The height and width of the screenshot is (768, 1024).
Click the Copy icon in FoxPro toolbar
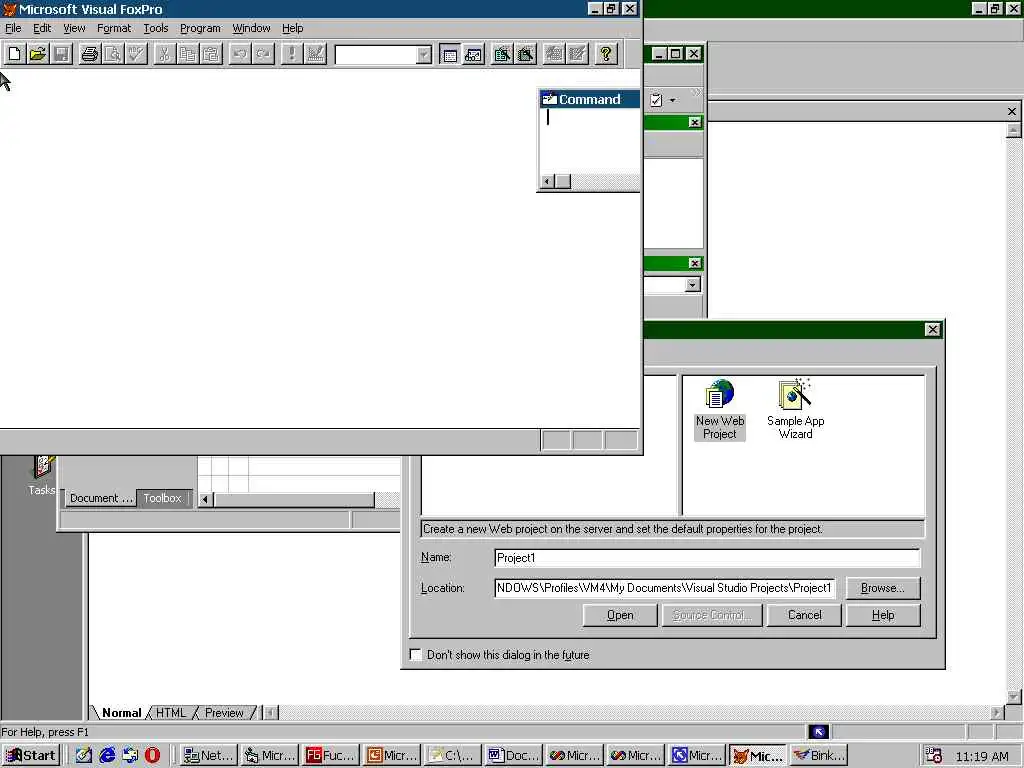[x=187, y=54]
